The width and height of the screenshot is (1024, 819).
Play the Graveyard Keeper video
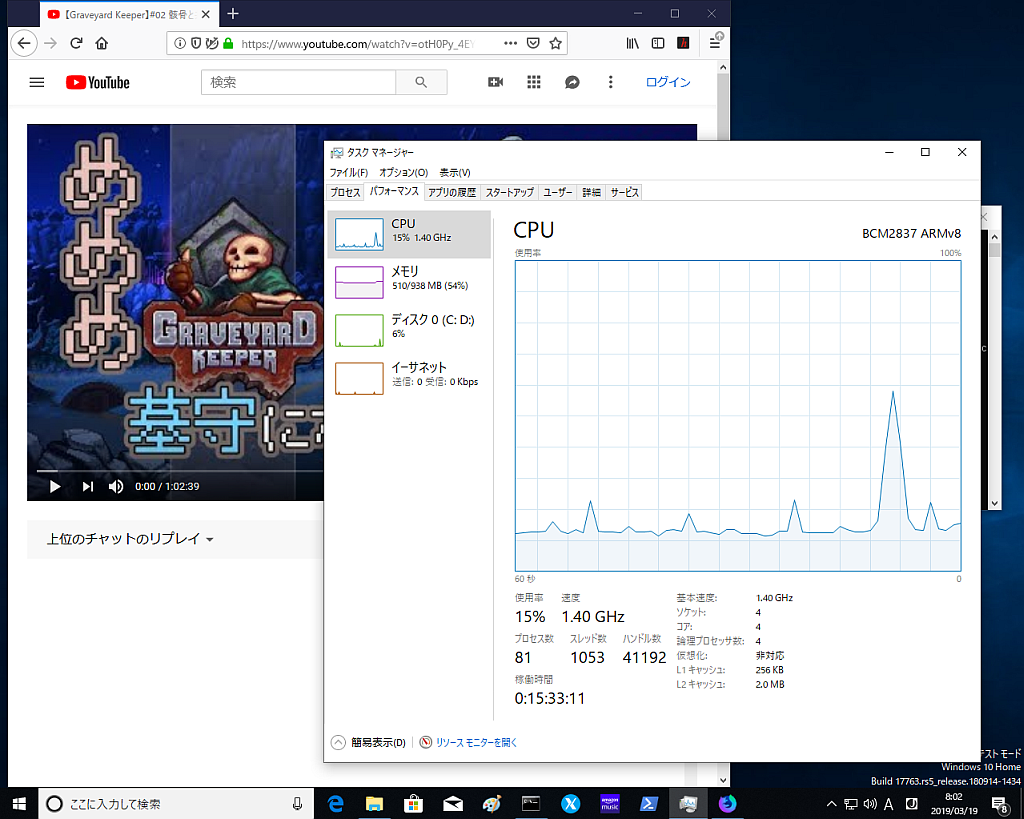[x=55, y=487]
